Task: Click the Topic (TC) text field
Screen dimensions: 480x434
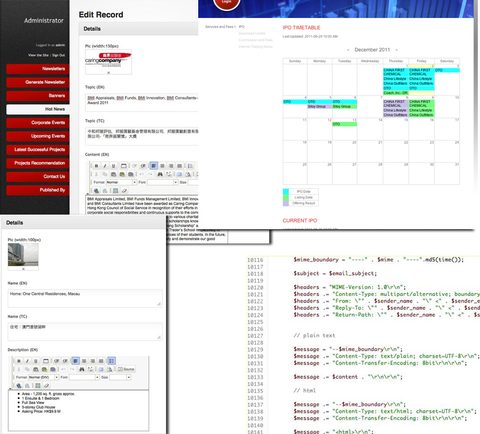Action: coord(142,135)
